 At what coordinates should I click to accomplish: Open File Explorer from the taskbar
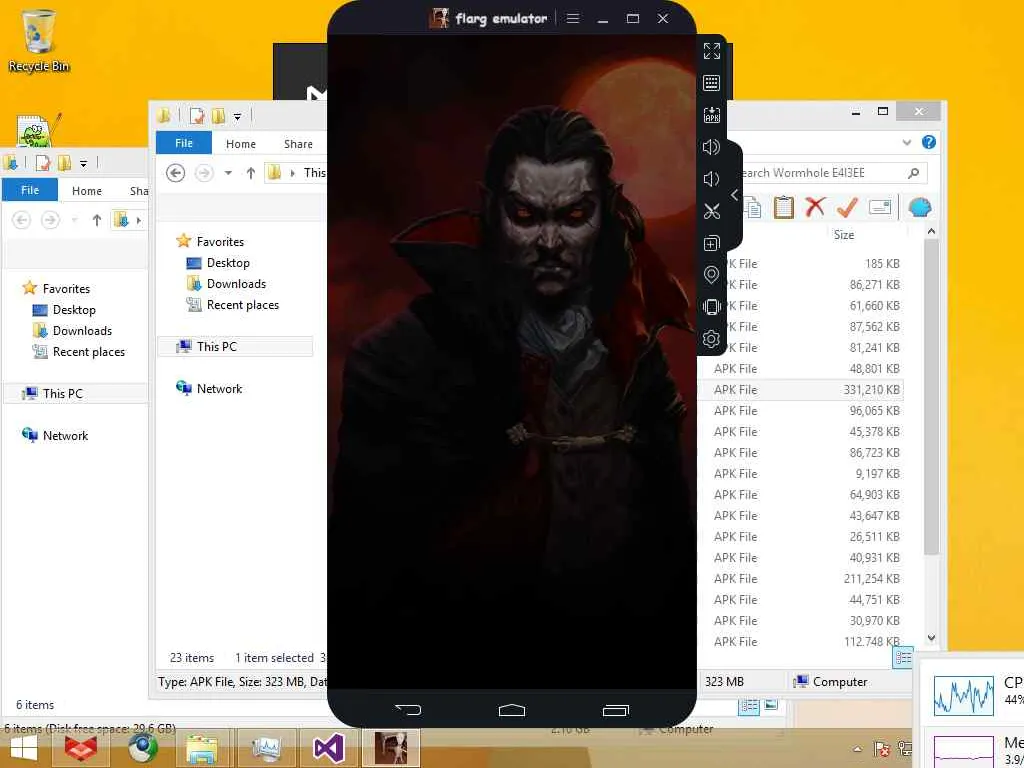pos(202,749)
